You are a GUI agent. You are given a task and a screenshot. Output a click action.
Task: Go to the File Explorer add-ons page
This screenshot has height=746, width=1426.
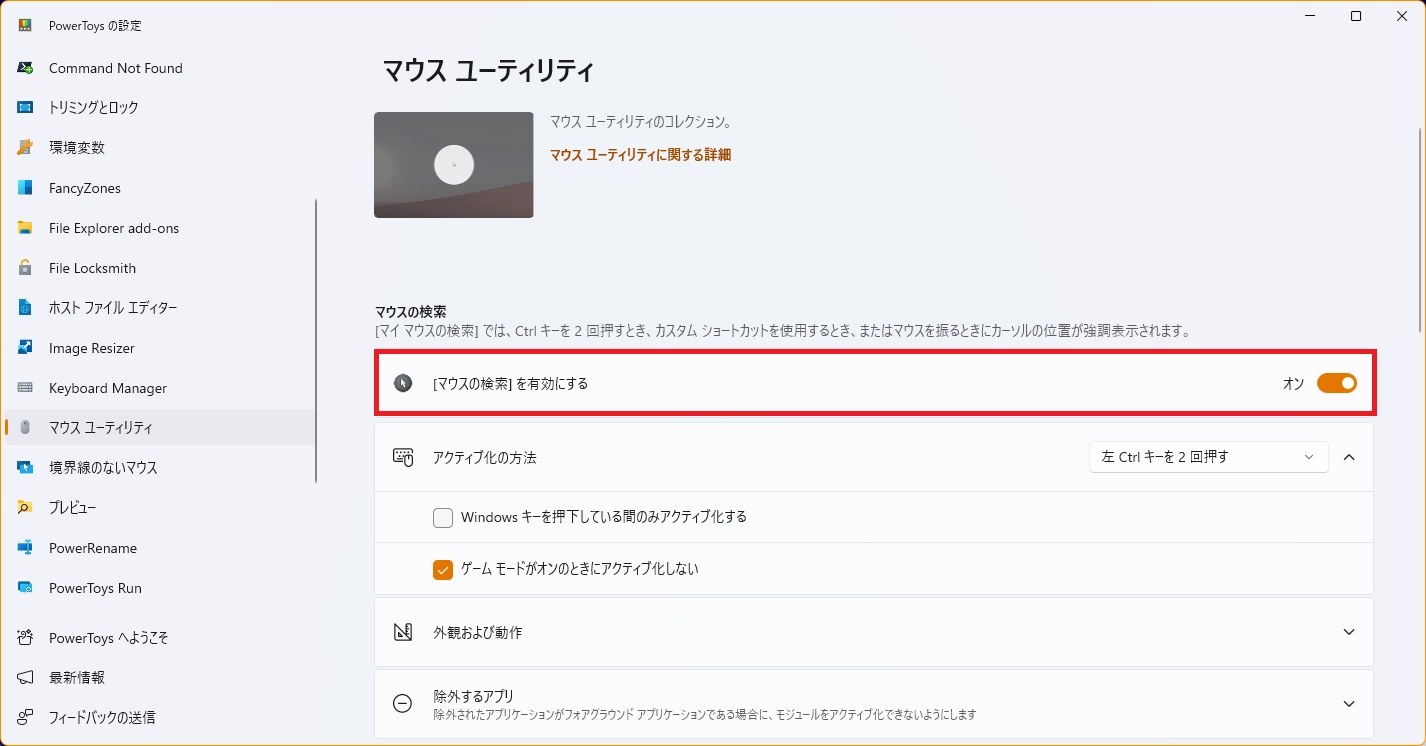[x=114, y=228]
